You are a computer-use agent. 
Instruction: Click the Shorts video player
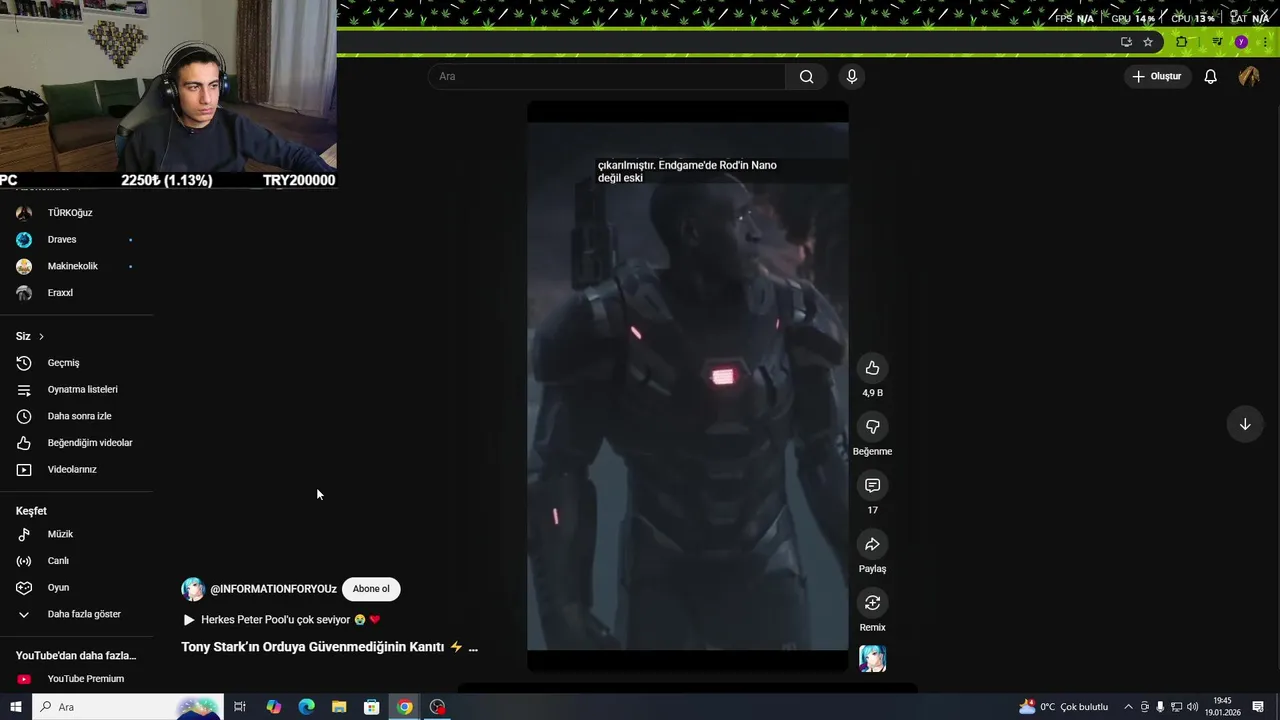688,386
